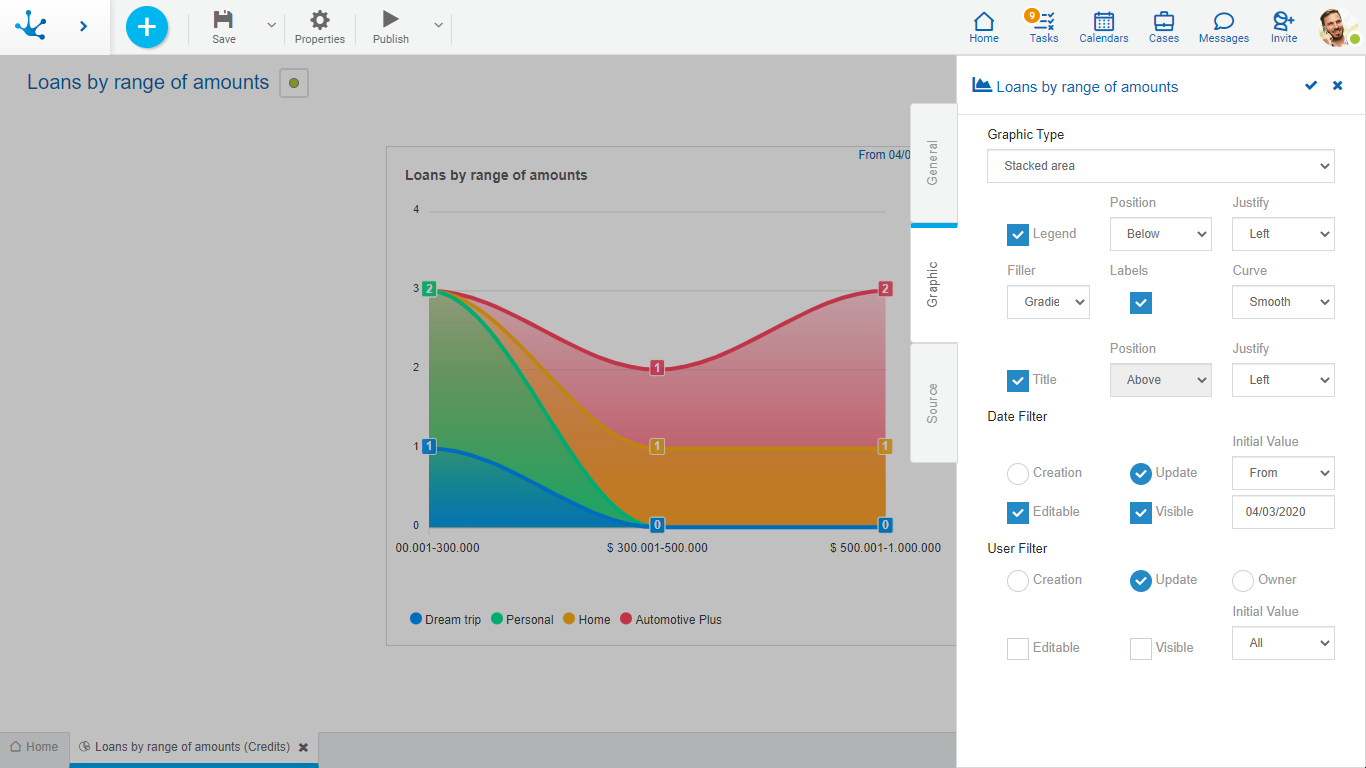Switch to the Source vertical tab
This screenshot has height=768, width=1366.
(x=933, y=403)
